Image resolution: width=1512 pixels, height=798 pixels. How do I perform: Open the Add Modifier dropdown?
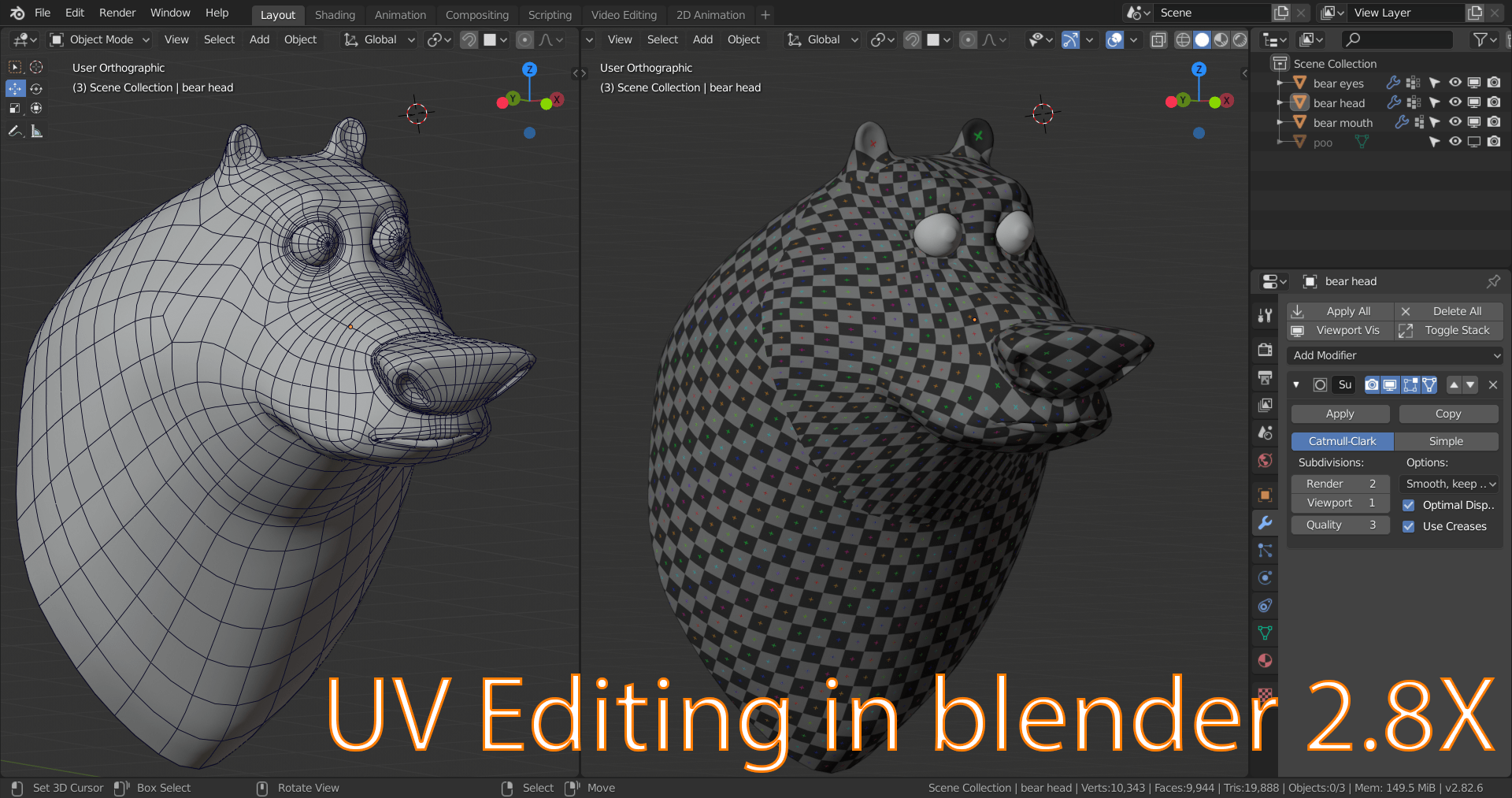click(1395, 355)
